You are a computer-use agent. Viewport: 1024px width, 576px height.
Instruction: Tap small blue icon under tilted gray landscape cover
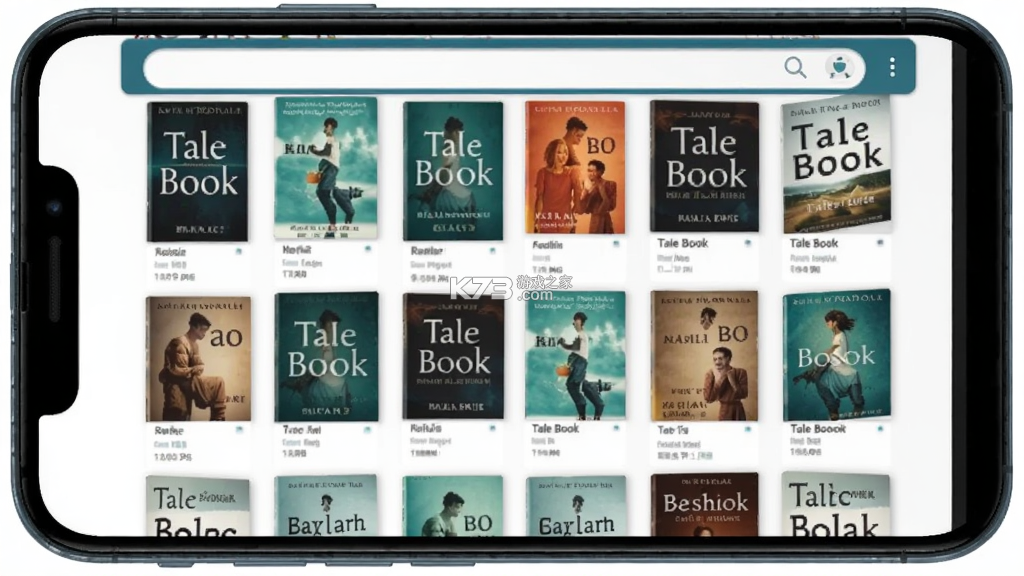pyautogui.click(x=880, y=242)
